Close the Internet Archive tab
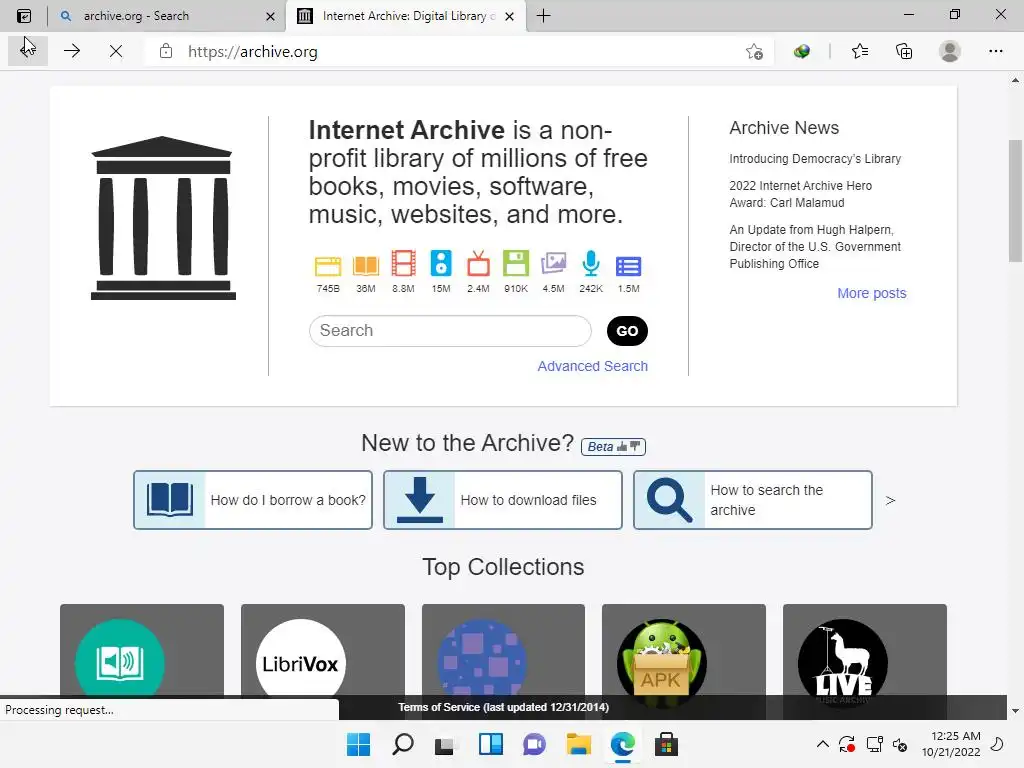Image resolution: width=1024 pixels, height=768 pixels. [509, 16]
